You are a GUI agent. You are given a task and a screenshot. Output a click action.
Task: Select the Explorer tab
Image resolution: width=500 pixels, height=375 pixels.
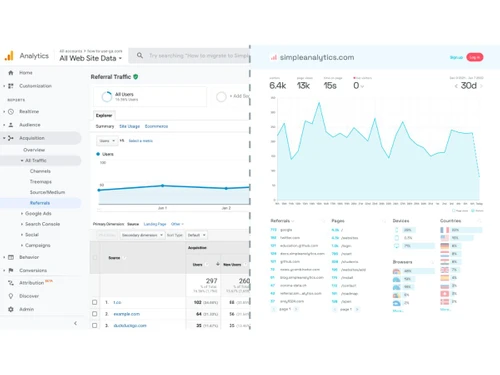[104, 115]
